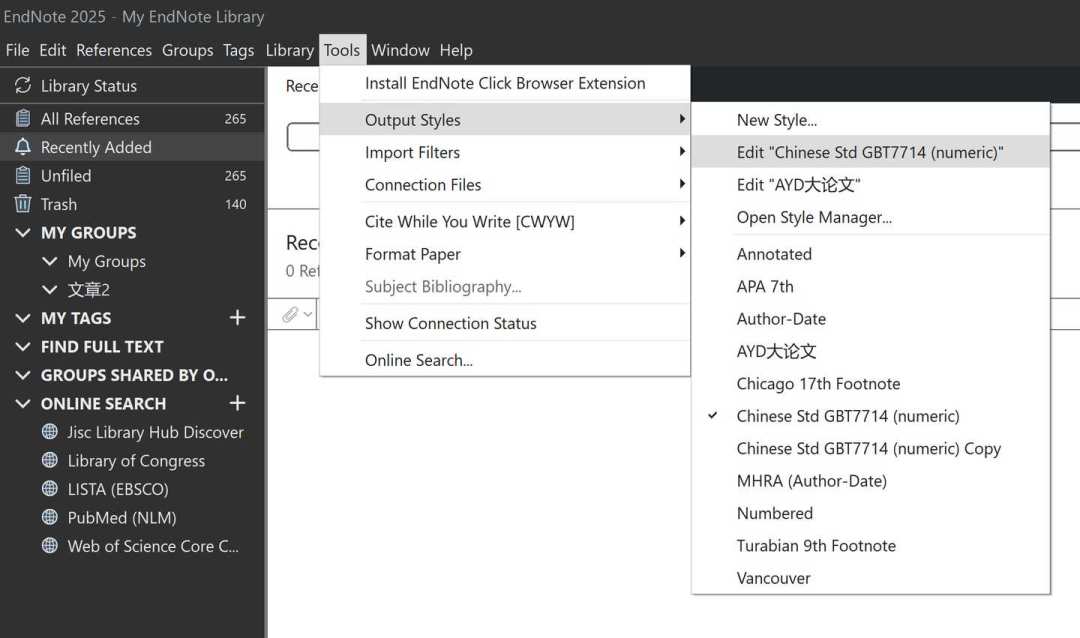Open Library Status in the sidebar
This screenshot has width=1080, height=638.
tap(132, 85)
